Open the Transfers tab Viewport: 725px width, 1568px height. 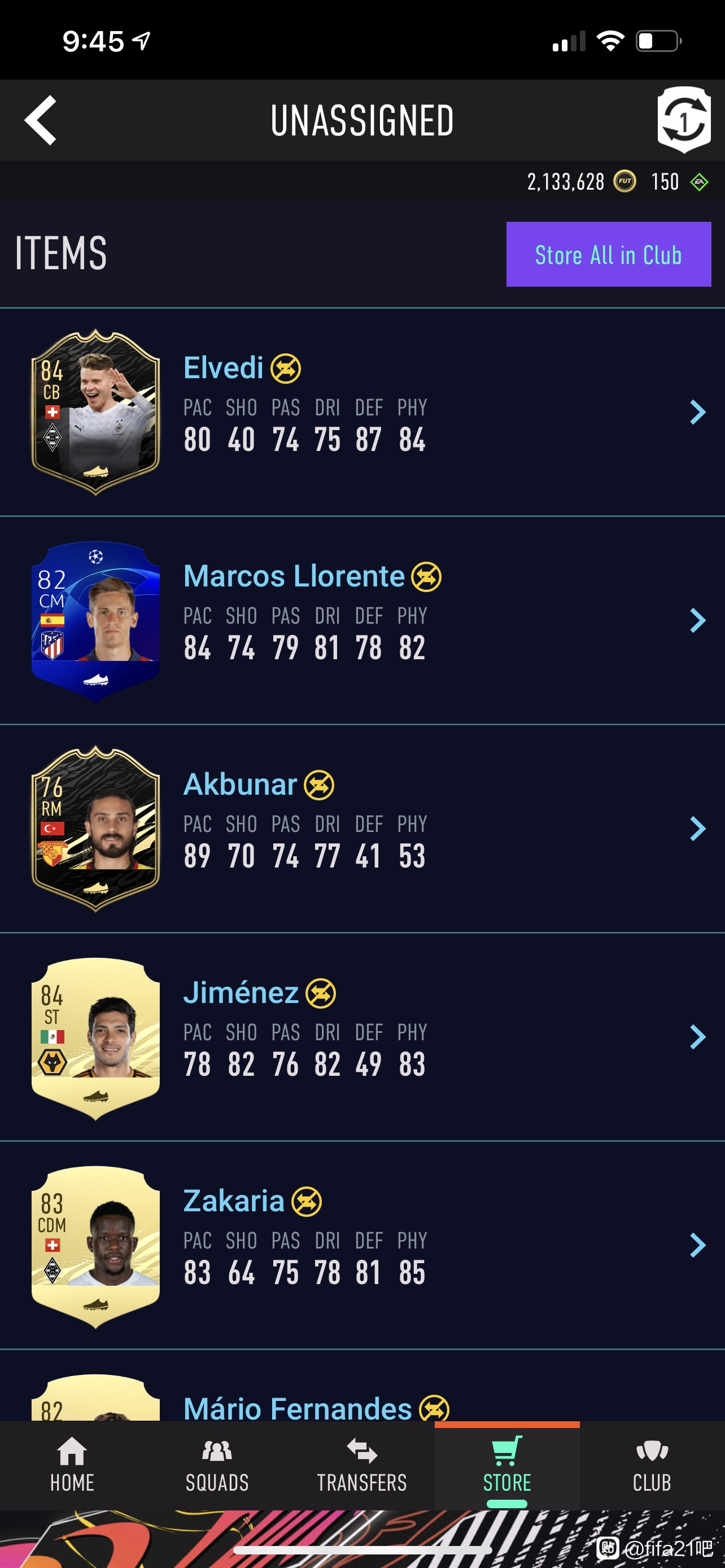point(362,1465)
